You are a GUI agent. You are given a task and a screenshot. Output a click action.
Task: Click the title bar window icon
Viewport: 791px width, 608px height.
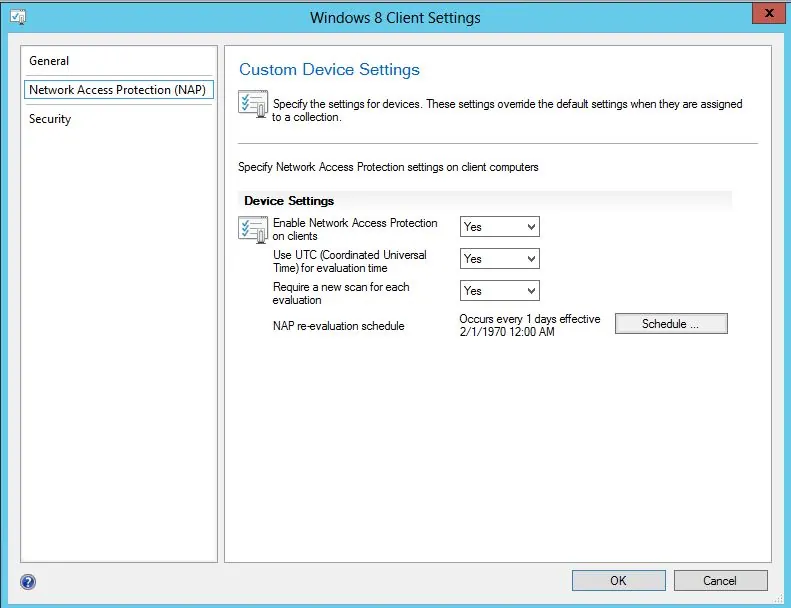point(18,17)
